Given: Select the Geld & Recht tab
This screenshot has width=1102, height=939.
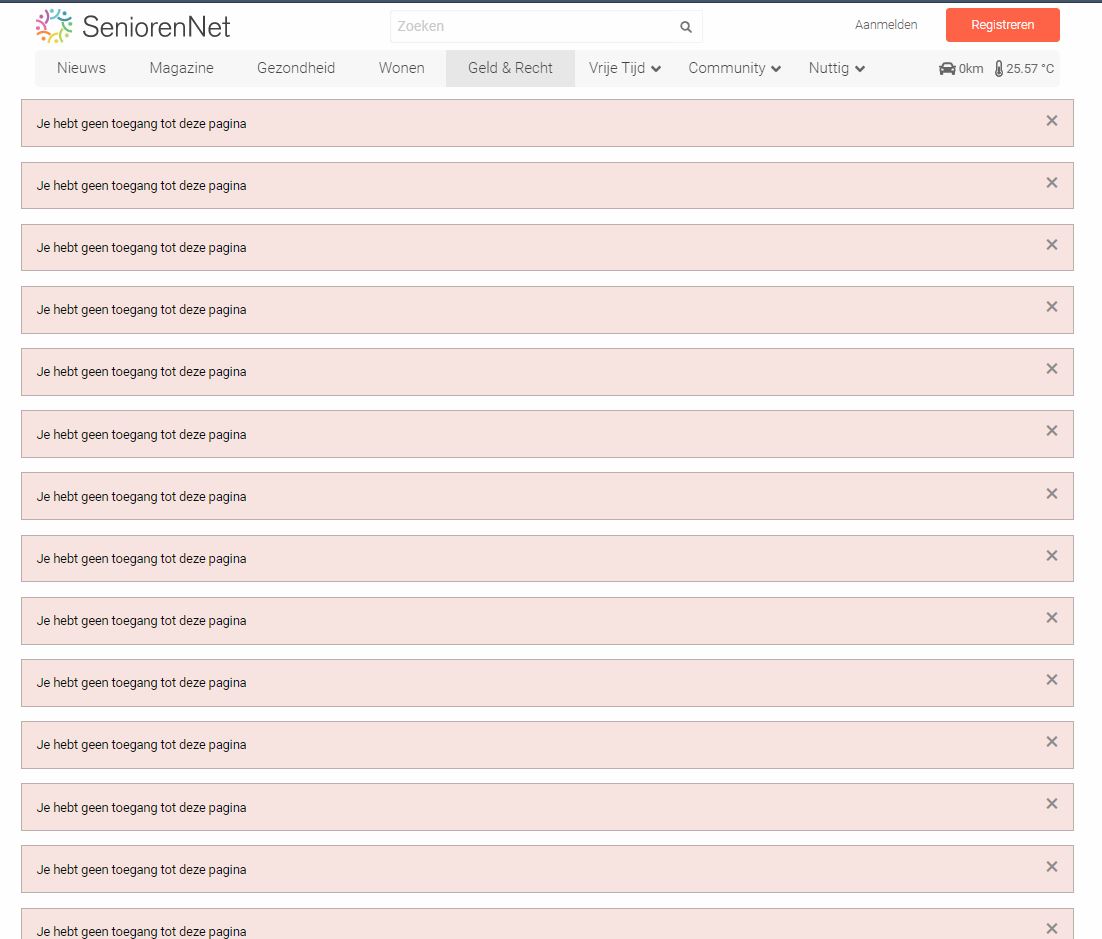Looking at the screenshot, I should tap(510, 68).
